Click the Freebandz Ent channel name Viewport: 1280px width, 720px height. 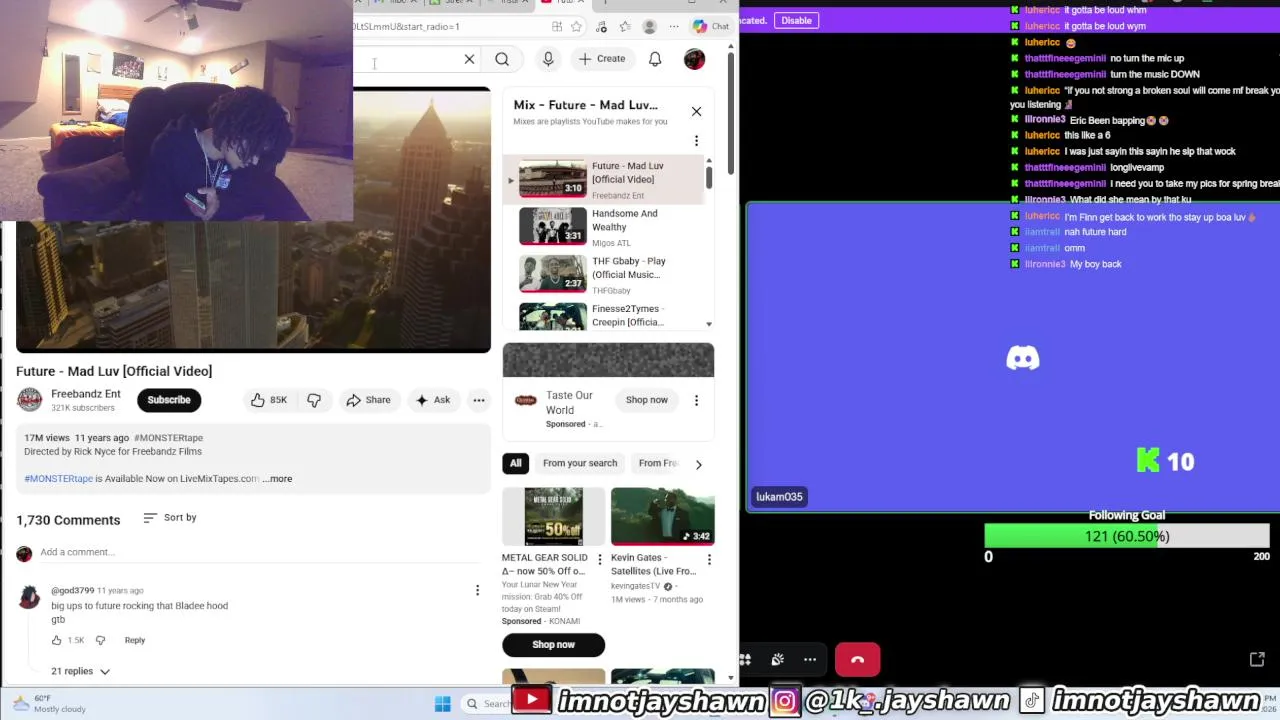[86, 394]
